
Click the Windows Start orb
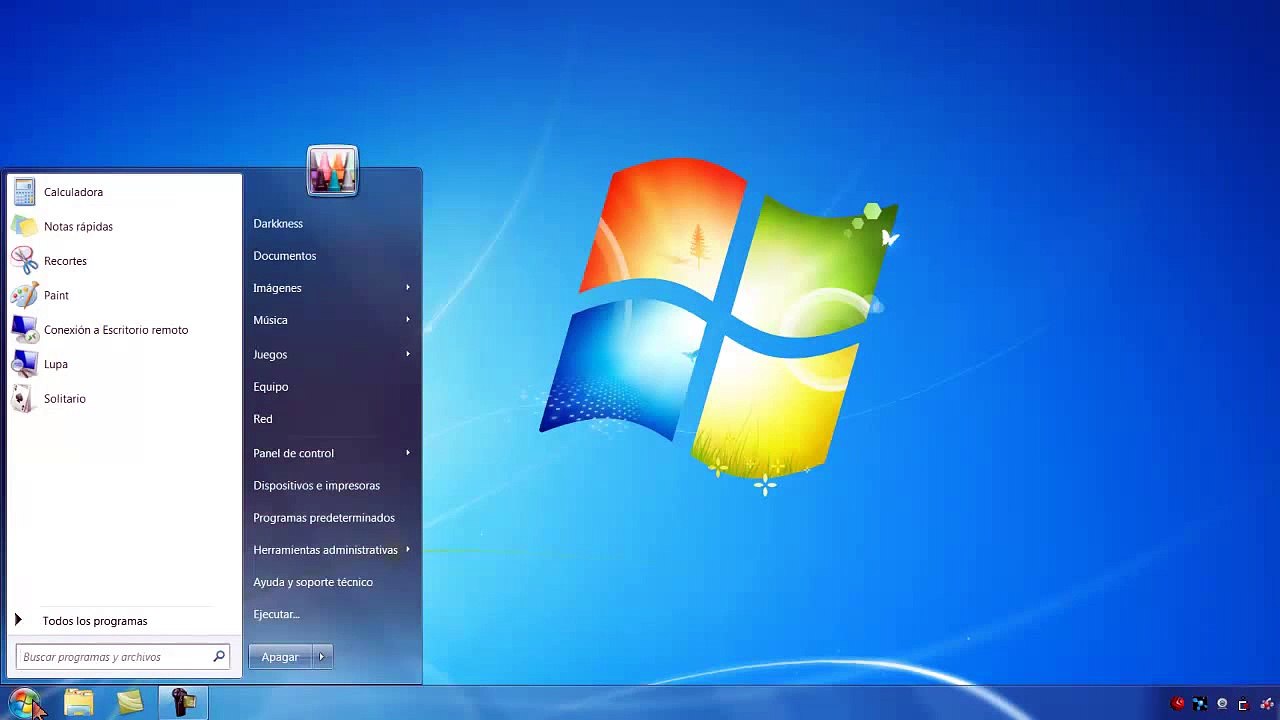coord(24,702)
